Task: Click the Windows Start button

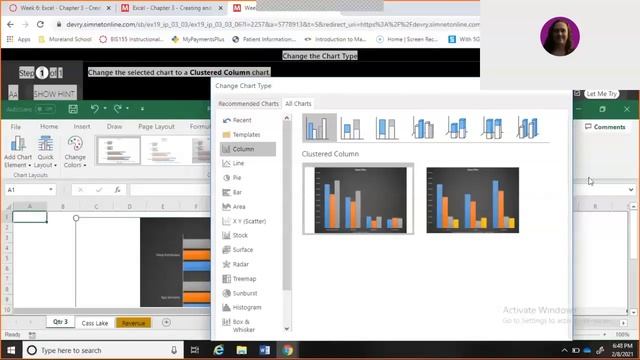Action: 11,350
